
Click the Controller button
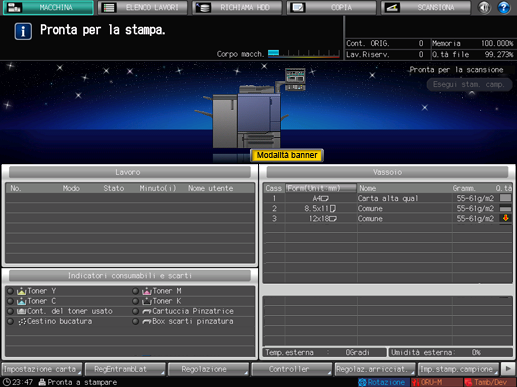coord(292,369)
